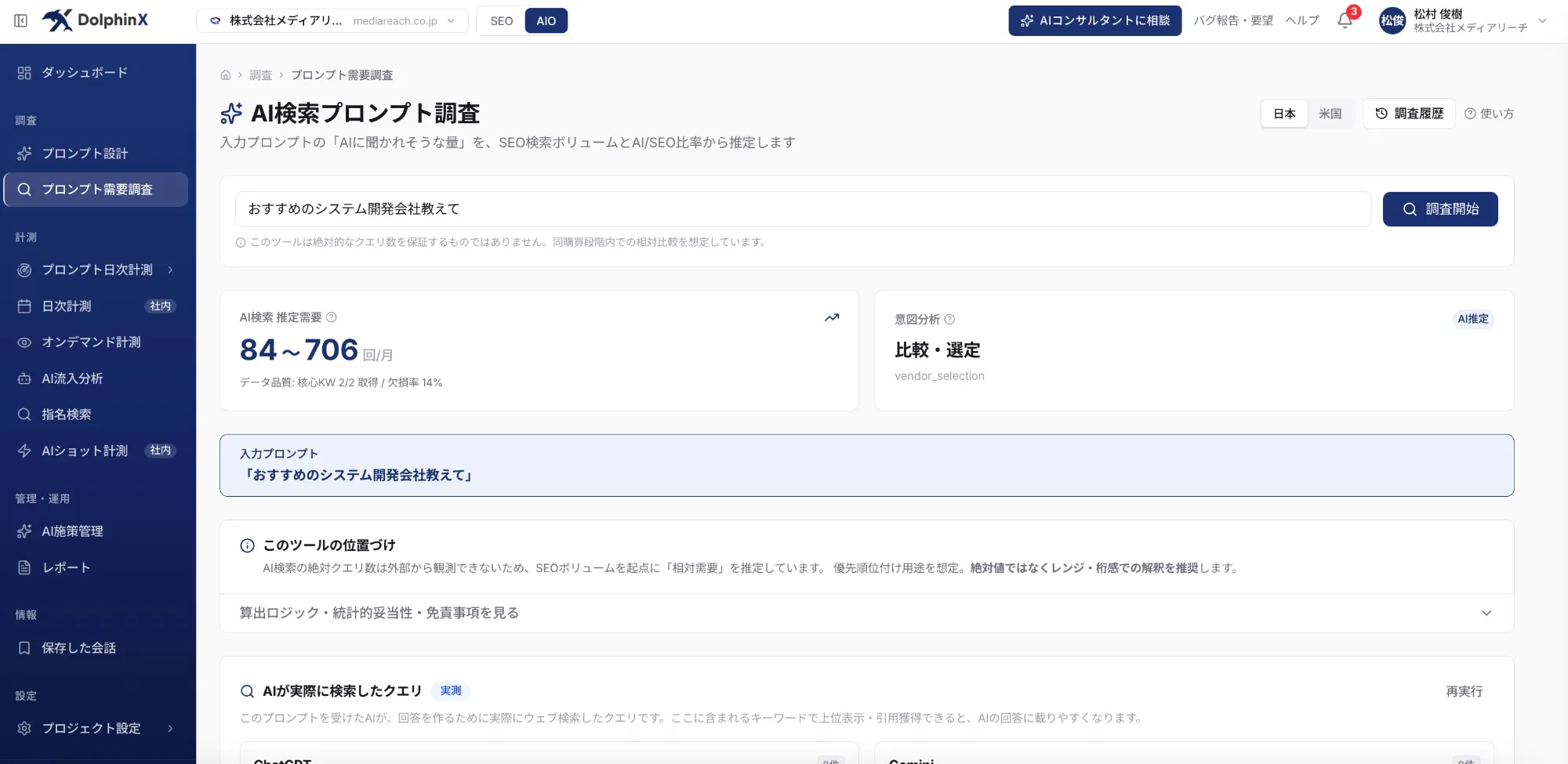Select プロンプト需要調査 in sidebar

[96, 190]
